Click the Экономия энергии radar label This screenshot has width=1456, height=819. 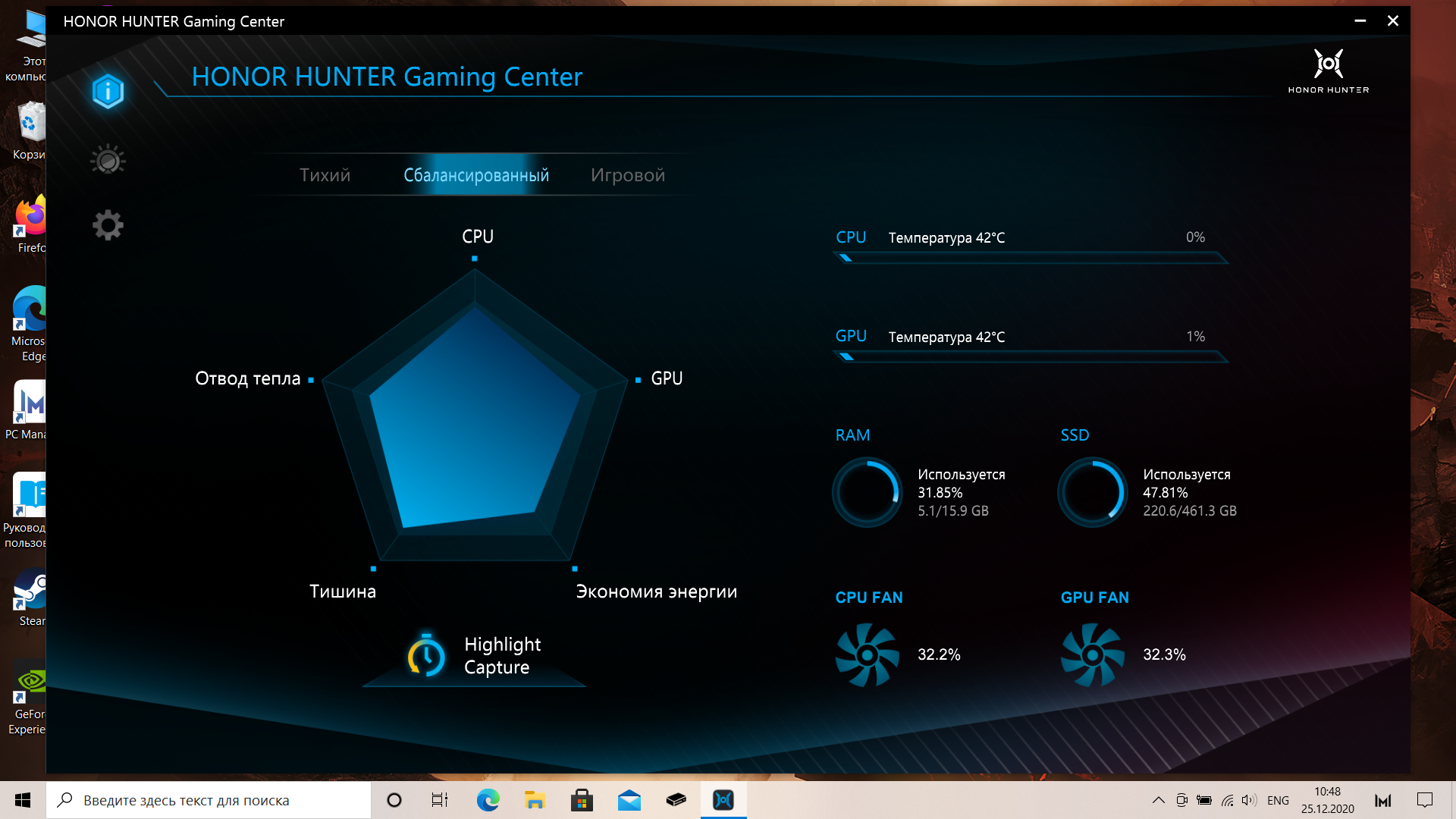click(x=657, y=592)
